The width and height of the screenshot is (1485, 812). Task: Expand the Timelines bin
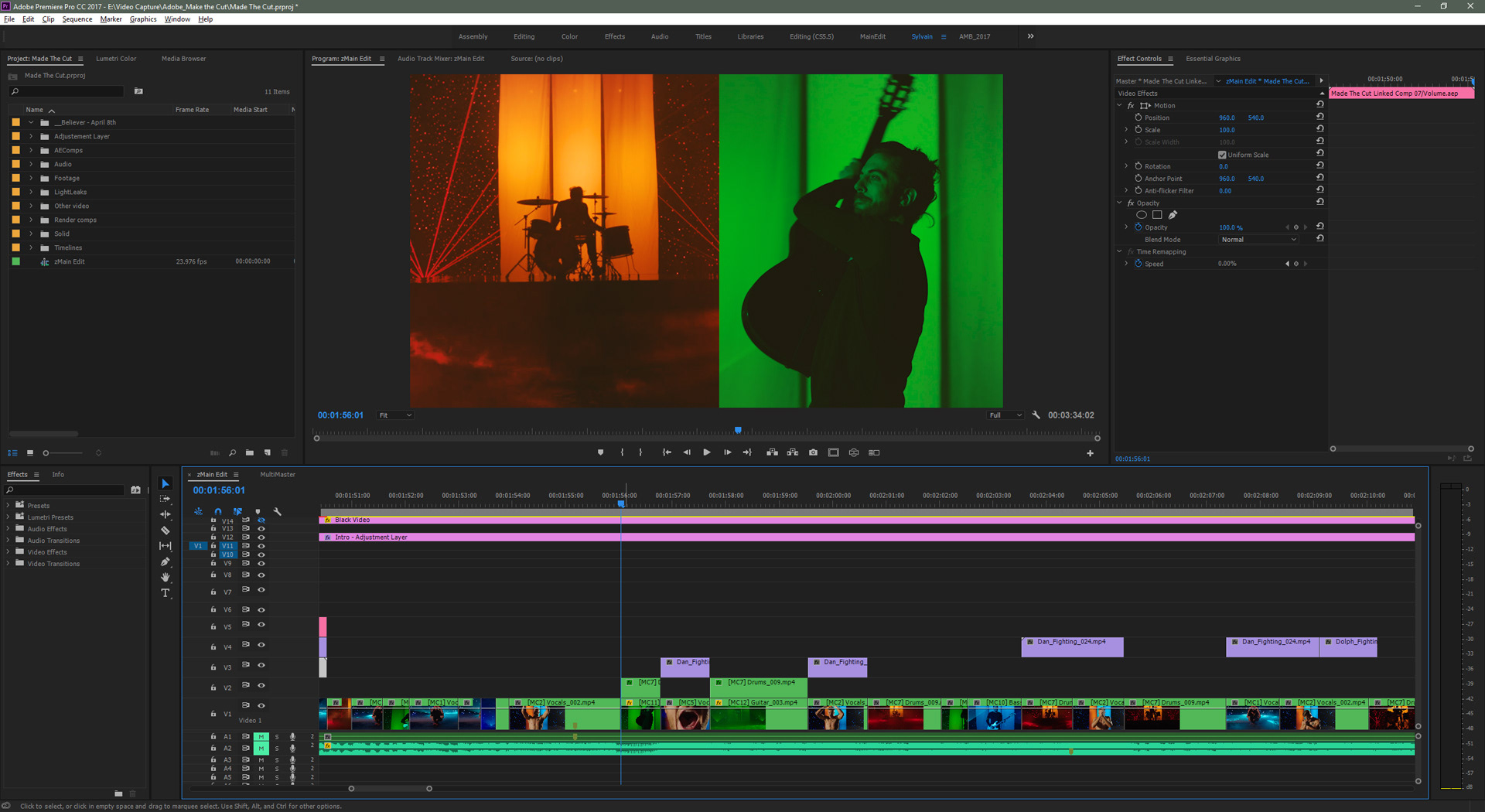pos(31,248)
